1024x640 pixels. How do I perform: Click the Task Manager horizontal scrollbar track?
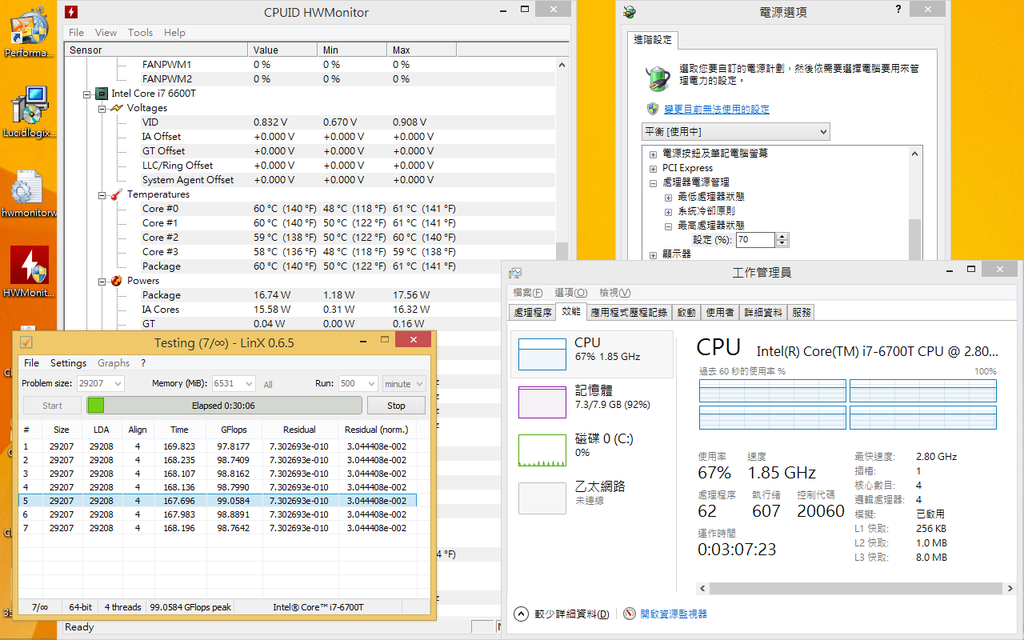(x=856, y=588)
